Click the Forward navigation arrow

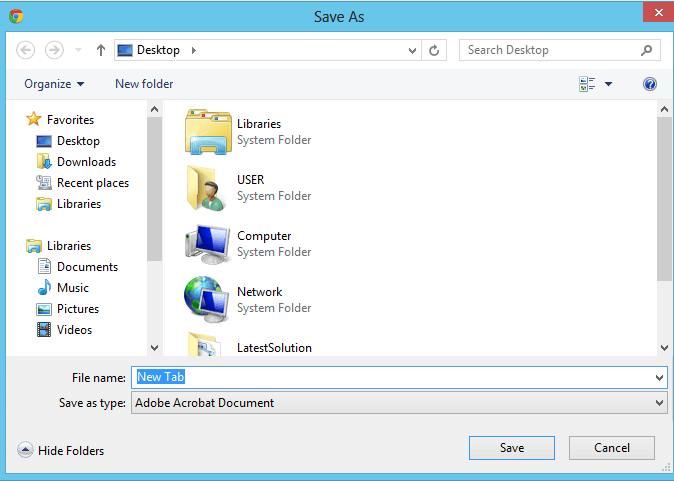coord(54,50)
